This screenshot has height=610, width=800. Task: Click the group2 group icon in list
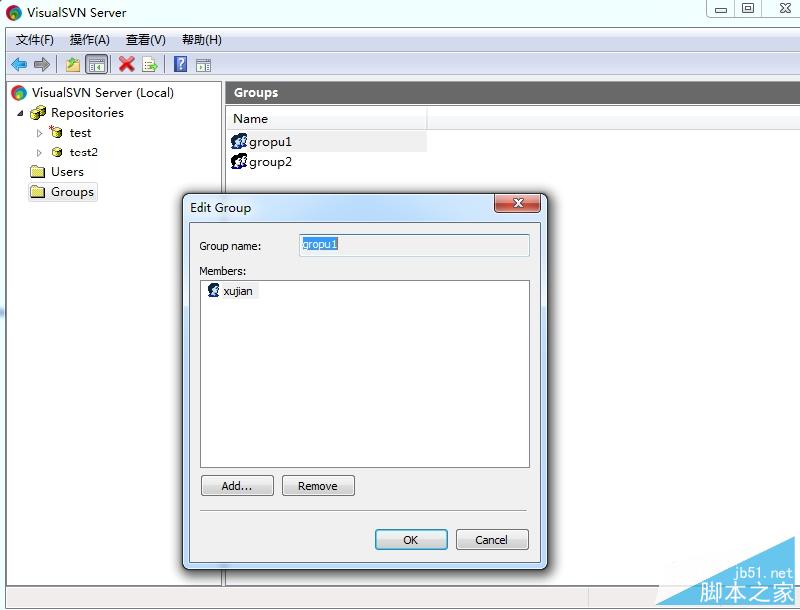point(239,162)
